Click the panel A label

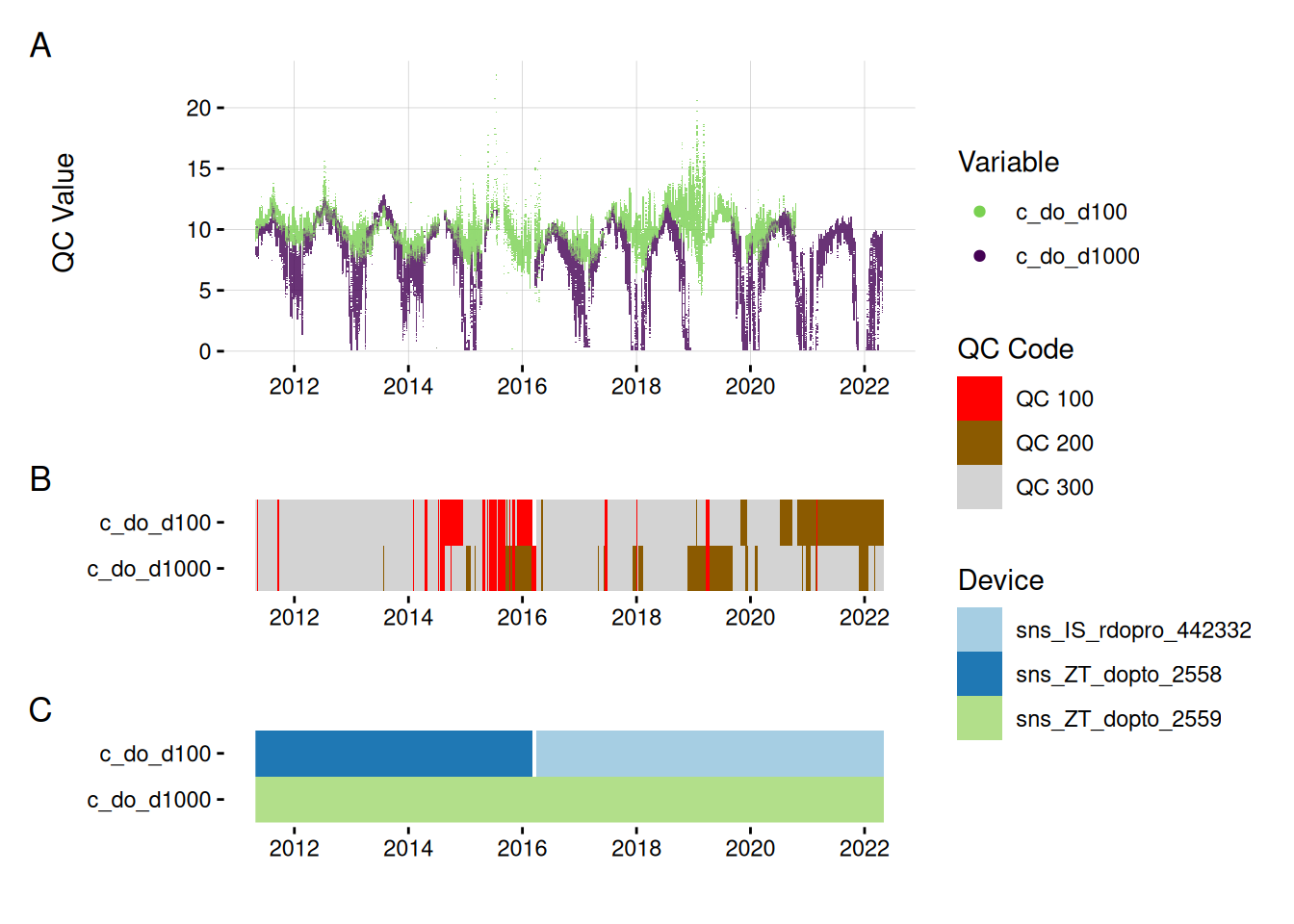tap(40, 45)
